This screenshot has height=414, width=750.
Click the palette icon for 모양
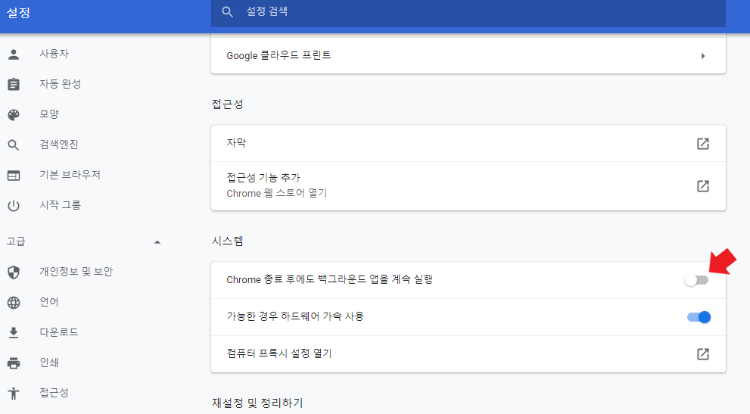14,114
